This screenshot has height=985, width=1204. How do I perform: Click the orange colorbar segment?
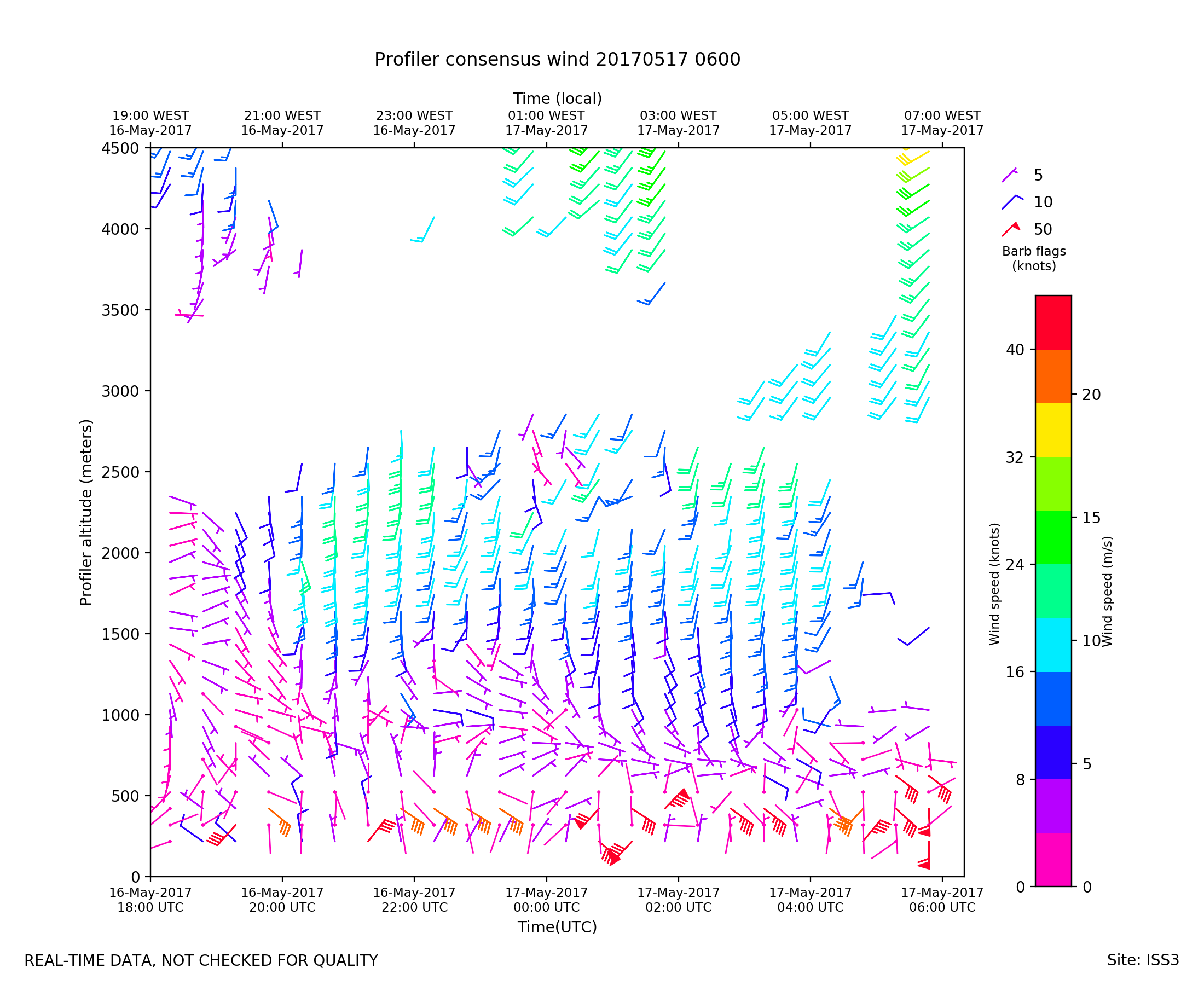click(x=1053, y=376)
